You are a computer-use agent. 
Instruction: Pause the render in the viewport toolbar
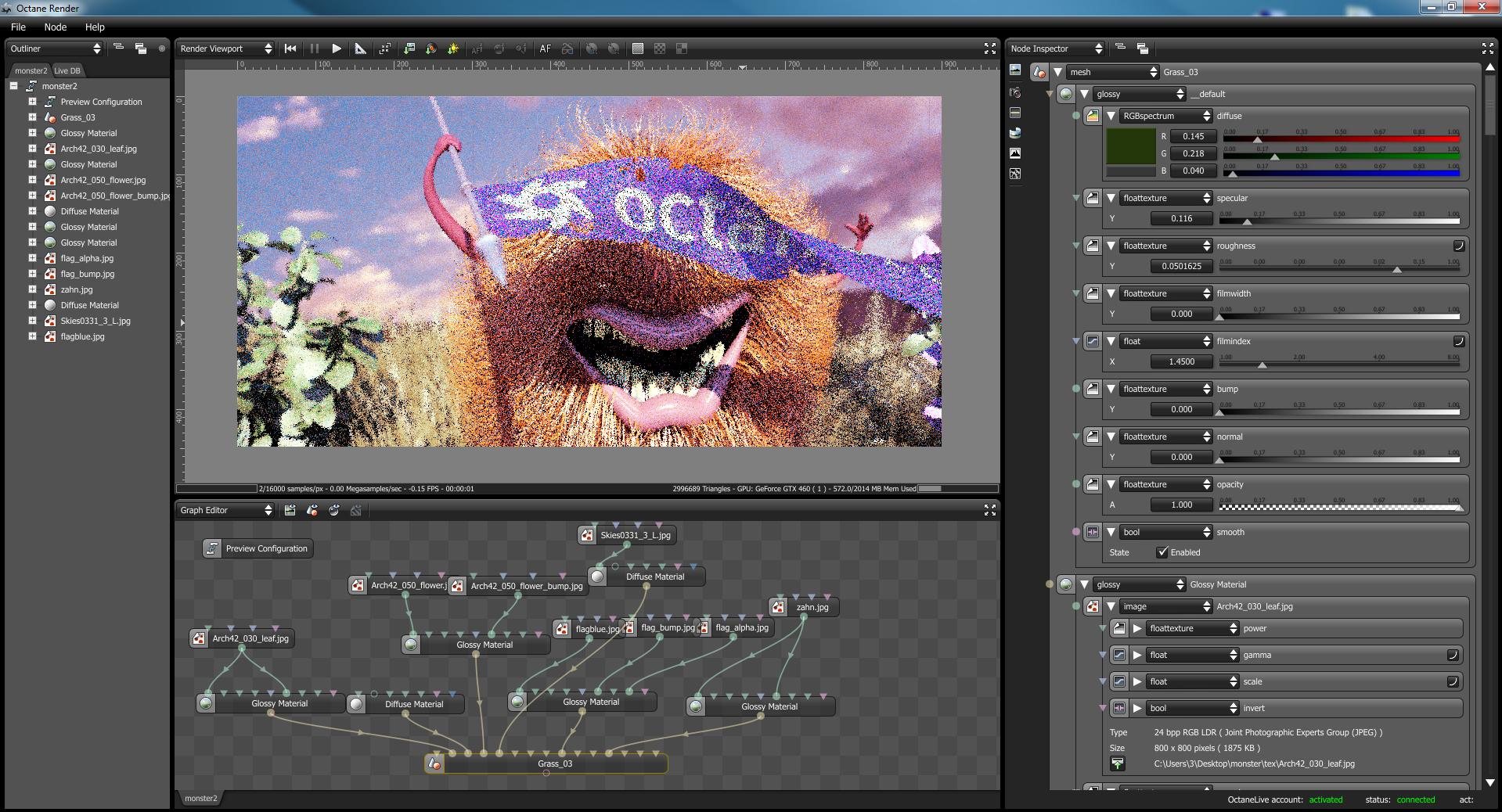315,49
